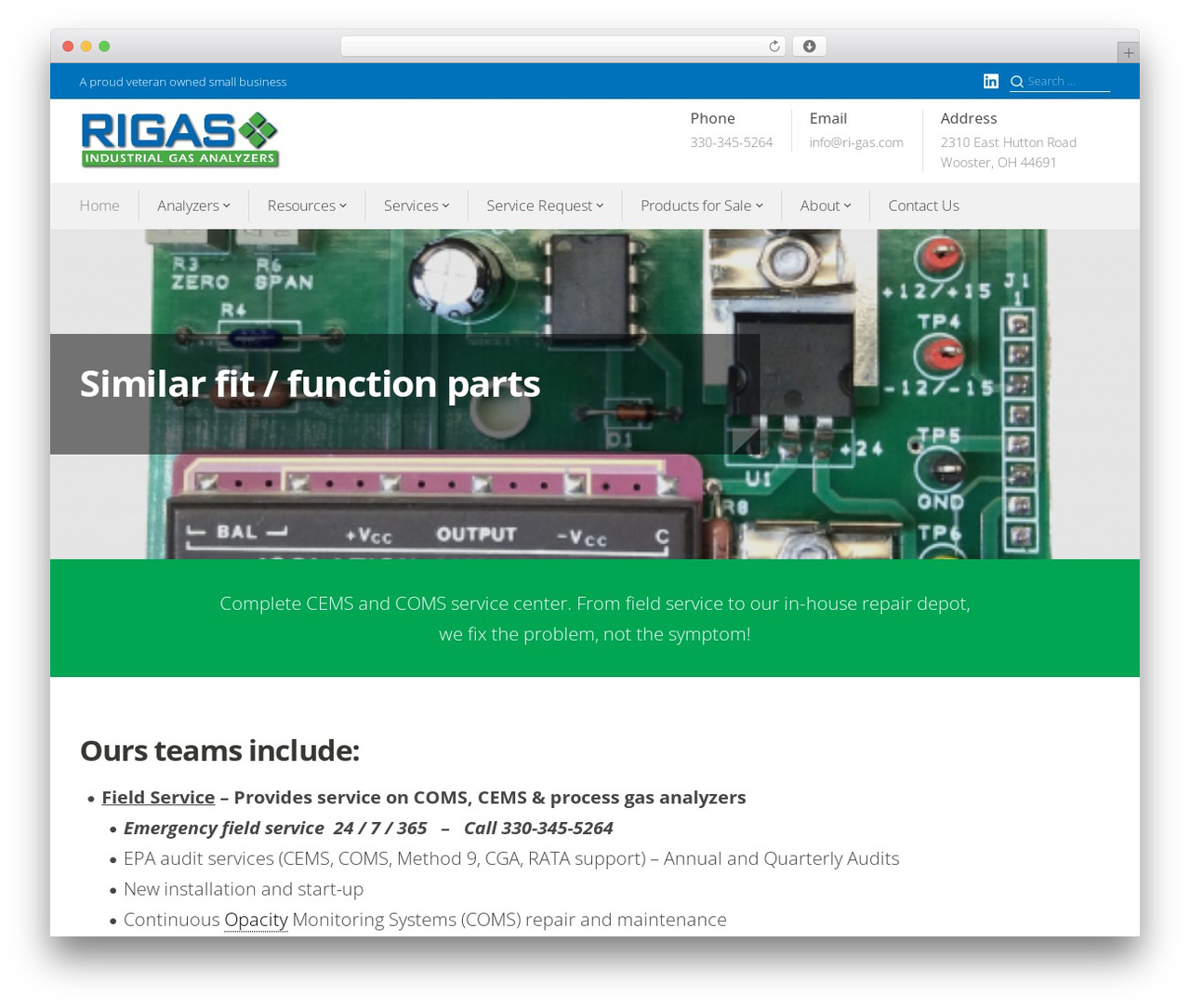Click the 'Email' label in the header

tap(828, 118)
